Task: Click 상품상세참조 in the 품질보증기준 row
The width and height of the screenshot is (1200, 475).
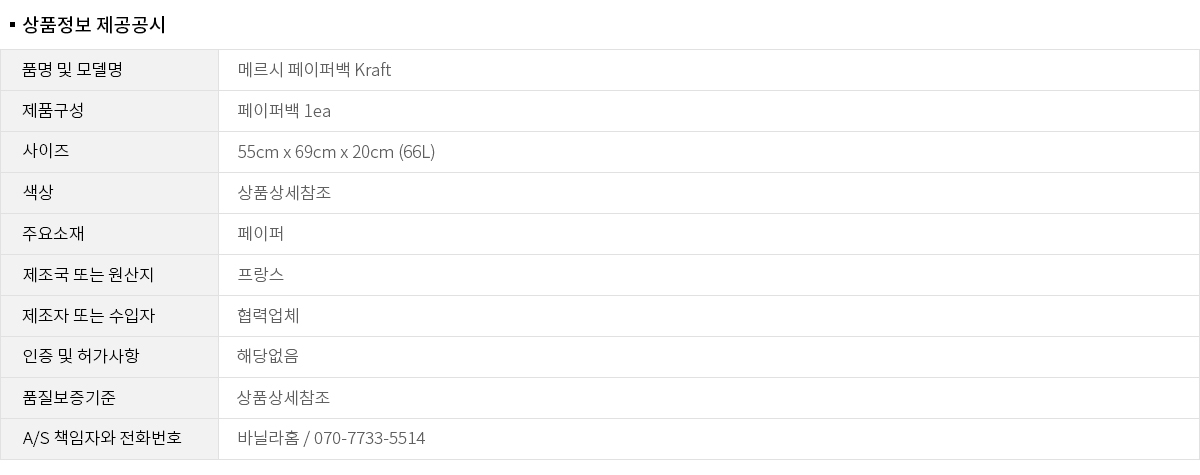Action: (x=284, y=398)
